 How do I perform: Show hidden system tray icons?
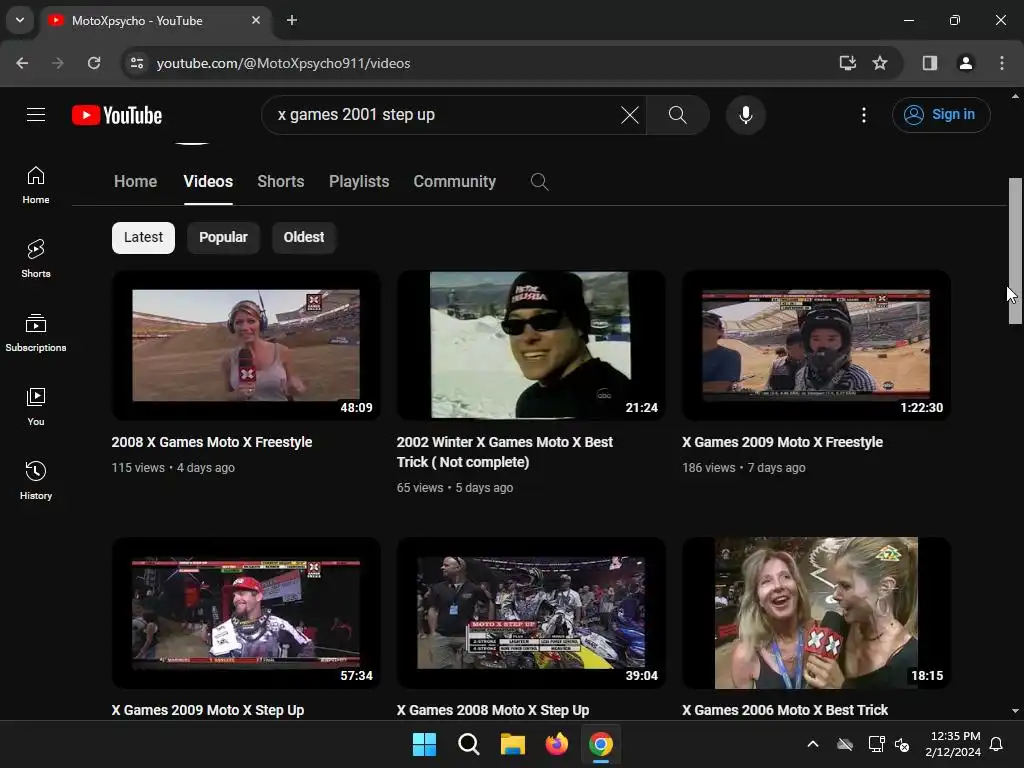click(x=813, y=744)
